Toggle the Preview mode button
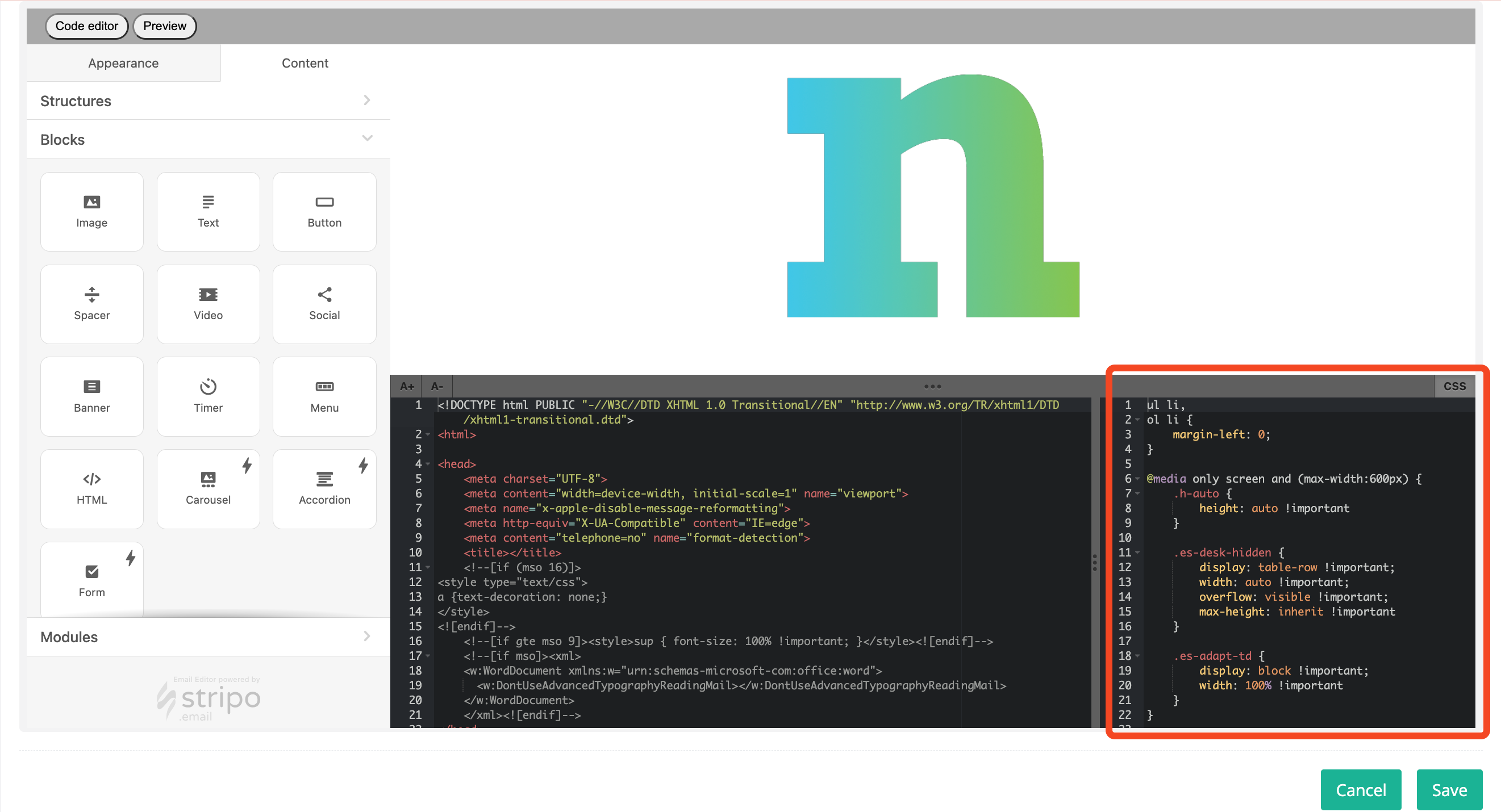Viewport: 1501px width, 812px height. (164, 26)
